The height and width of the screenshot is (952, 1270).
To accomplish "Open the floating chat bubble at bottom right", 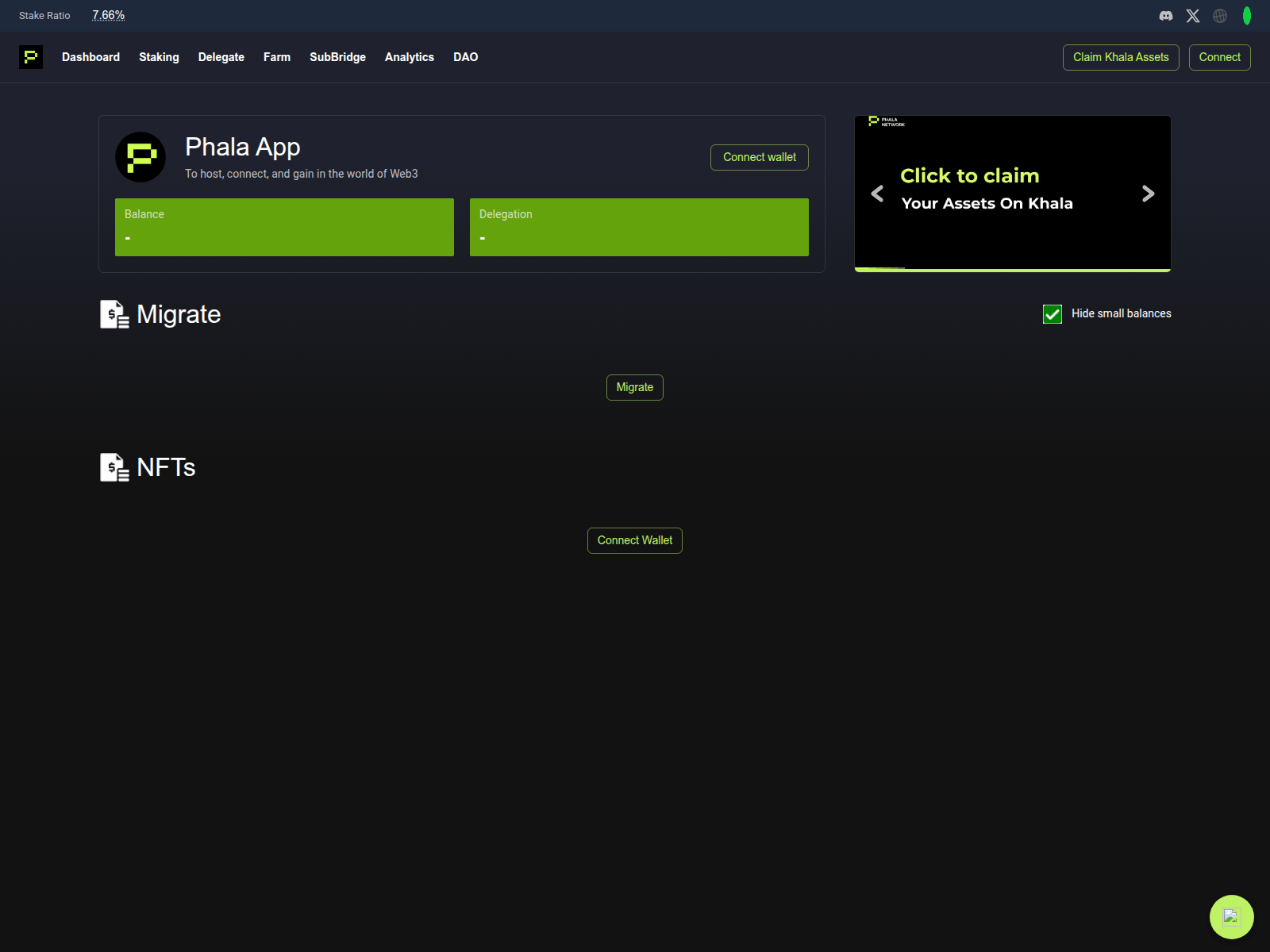I will coord(1231,918).
